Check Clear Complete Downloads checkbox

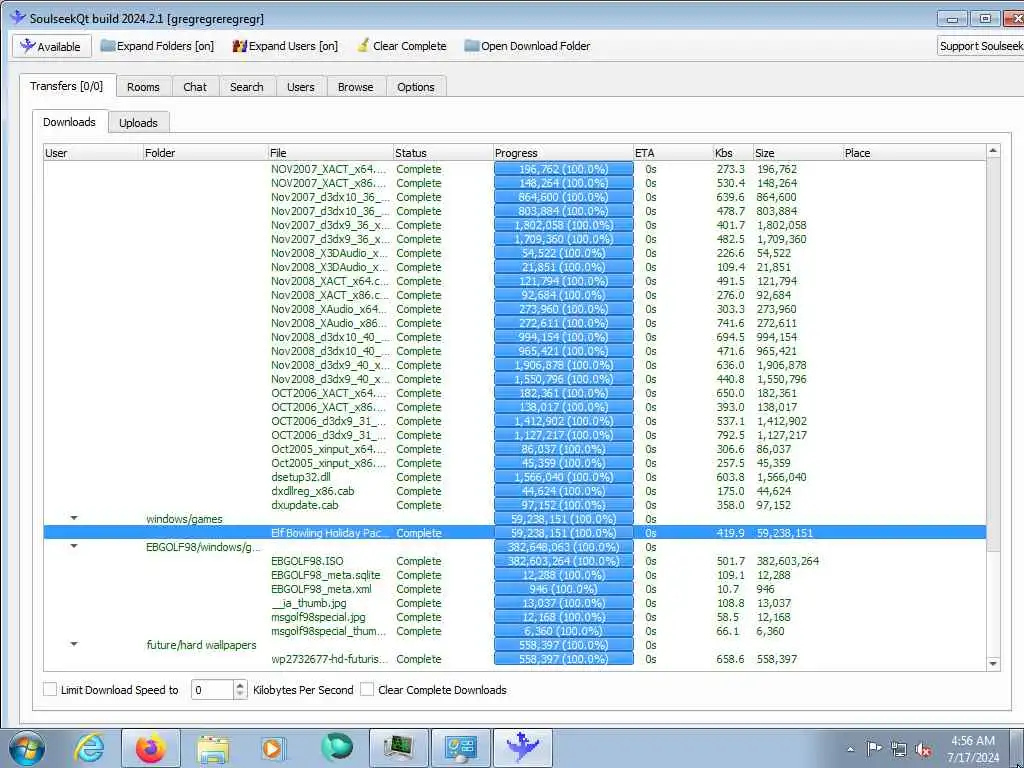coord(367,690)
